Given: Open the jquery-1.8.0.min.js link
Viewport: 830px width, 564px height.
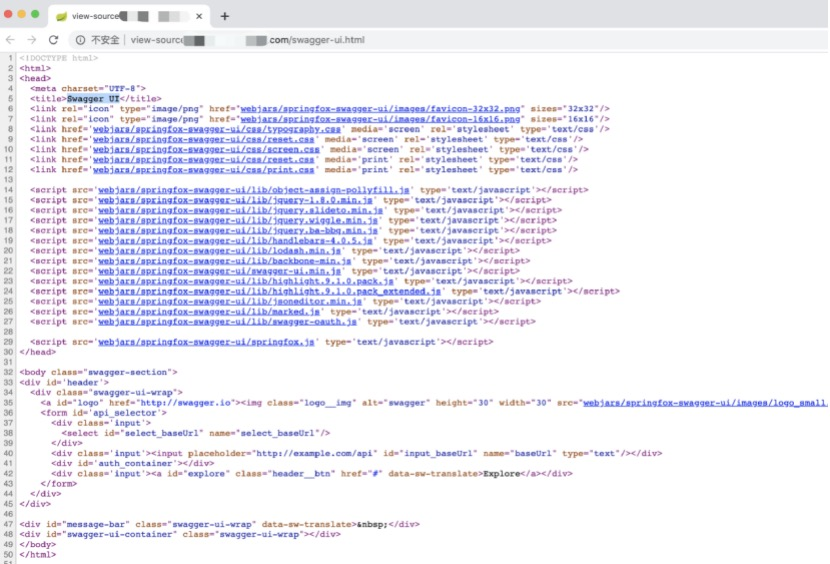Looking at the screenshot, I should click(235, 200).
